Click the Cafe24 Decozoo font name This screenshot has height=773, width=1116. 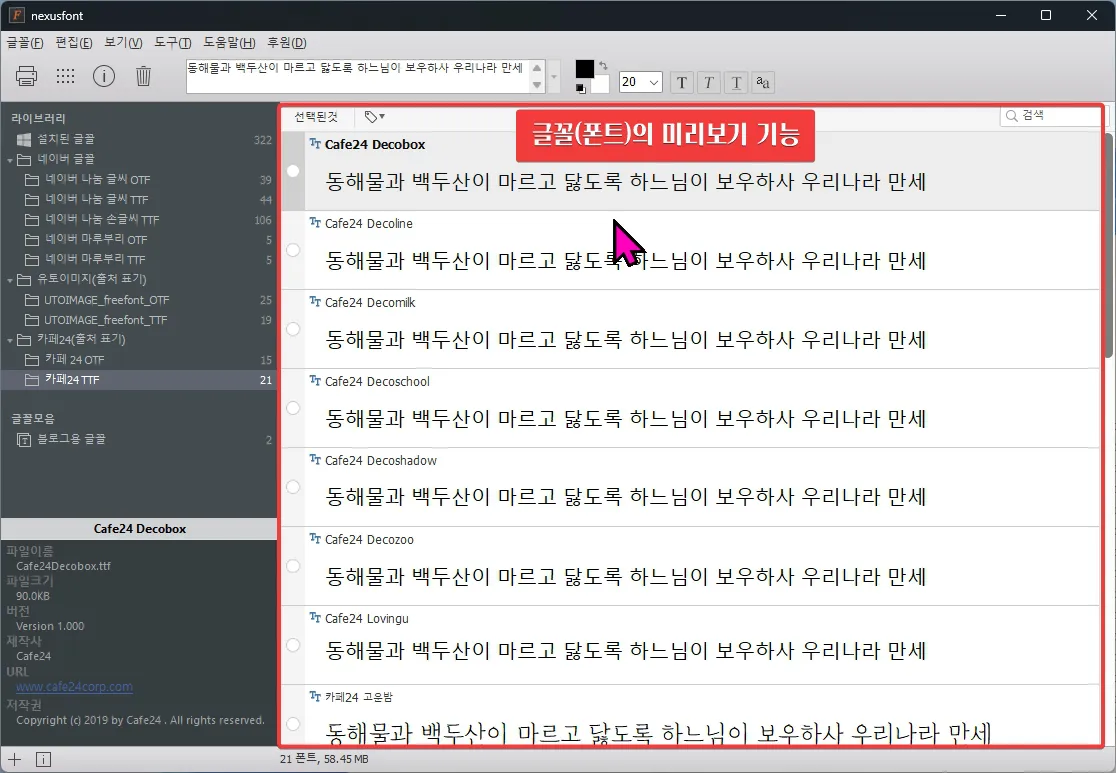(x=369, y=540)
